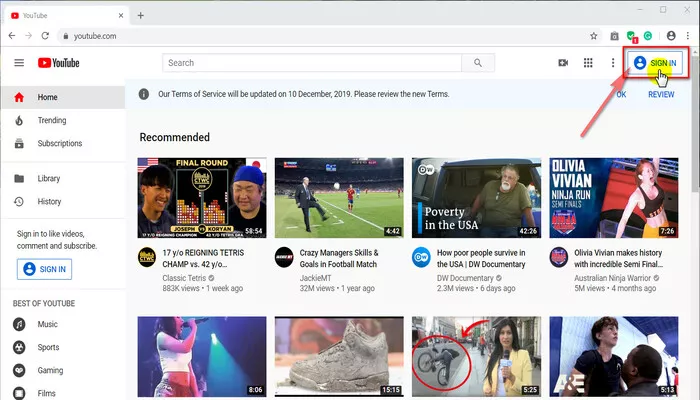Open the hamburger guide menu
This screenshot has width=700, height=400.
[x=19, y=63]
